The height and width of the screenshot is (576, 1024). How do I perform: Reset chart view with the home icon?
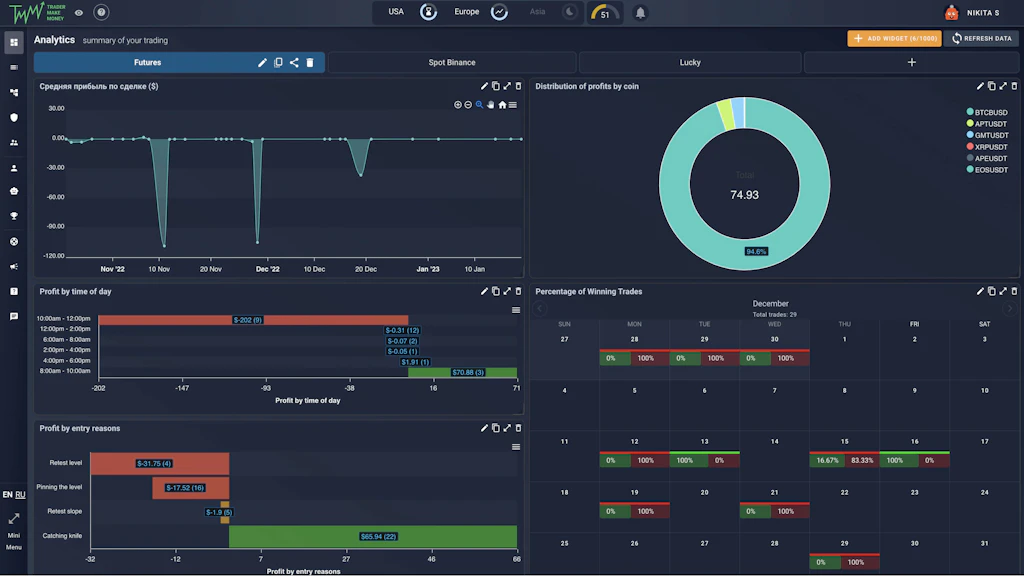[x=504, y=104]
